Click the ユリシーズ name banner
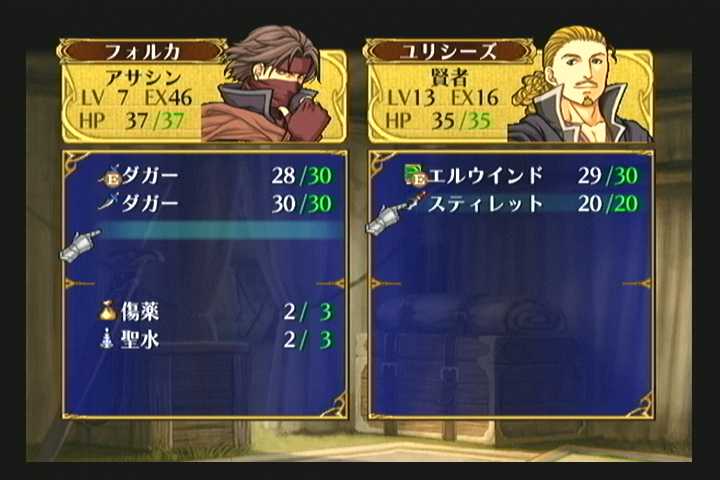 449,51
